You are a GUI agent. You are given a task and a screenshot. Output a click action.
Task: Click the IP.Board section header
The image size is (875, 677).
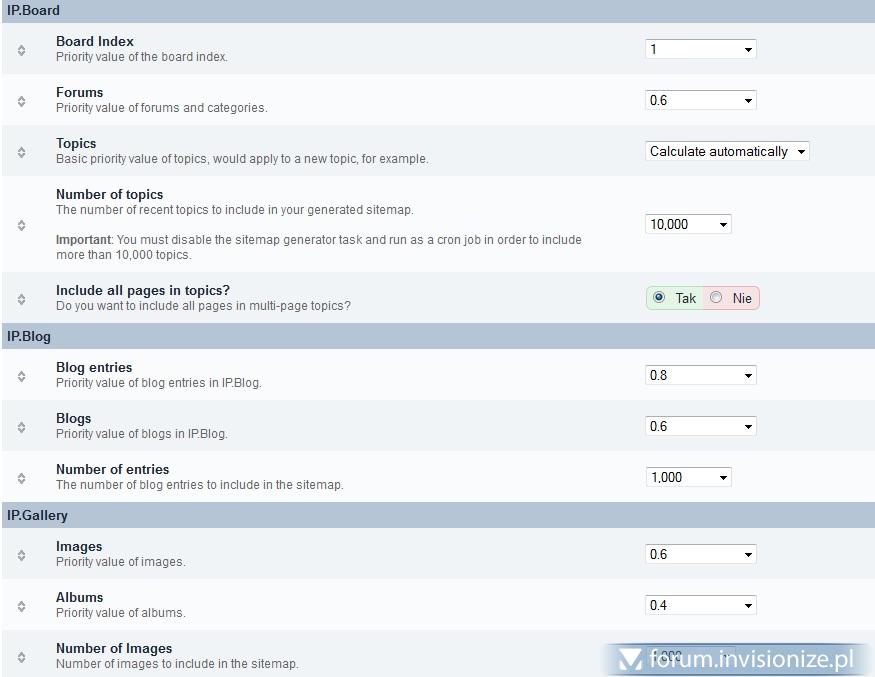34,10
